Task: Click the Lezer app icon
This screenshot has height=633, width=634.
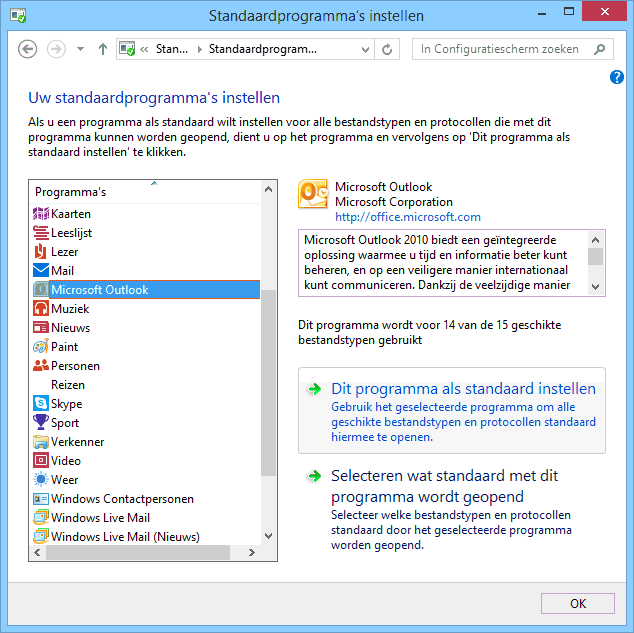Action: [x=40, y=252]
